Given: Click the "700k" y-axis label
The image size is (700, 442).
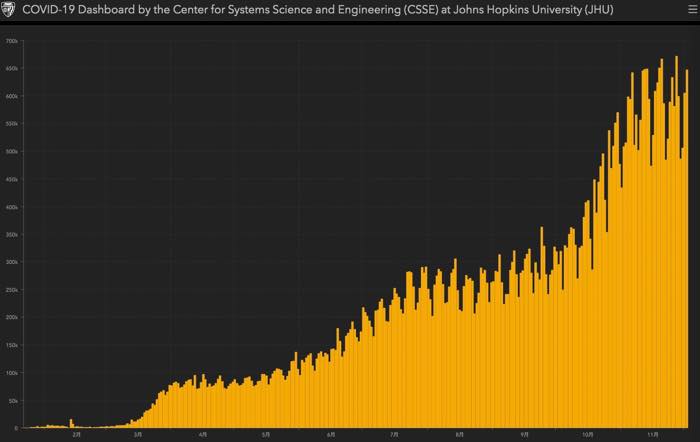Looking at the screenshot, I should click(12, 41).
